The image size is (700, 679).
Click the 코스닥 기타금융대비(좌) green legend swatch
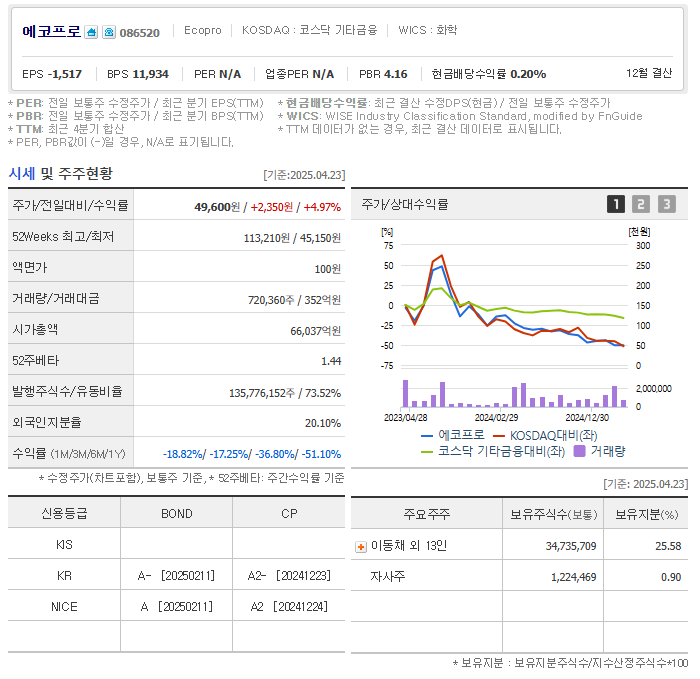427,452
